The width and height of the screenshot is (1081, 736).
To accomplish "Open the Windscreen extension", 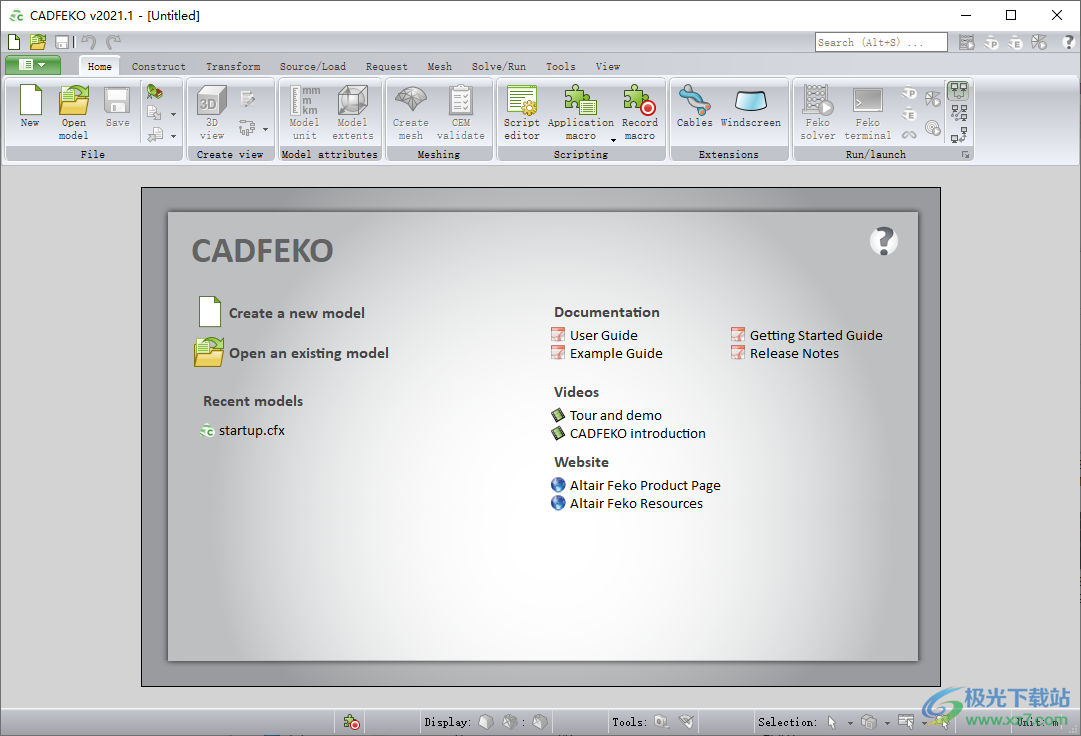I will pos(751,107).
